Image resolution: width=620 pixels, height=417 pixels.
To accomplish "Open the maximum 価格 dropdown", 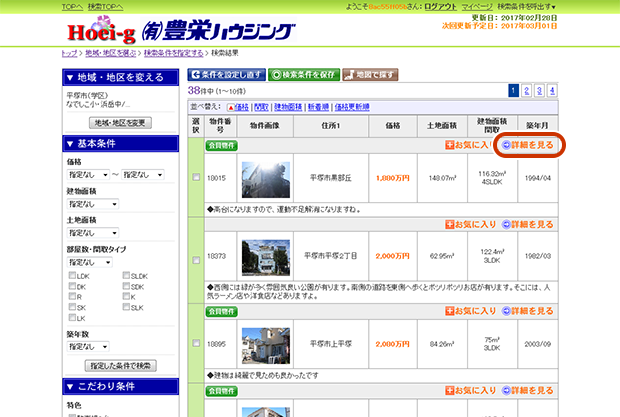I will (x=142, y=175).
